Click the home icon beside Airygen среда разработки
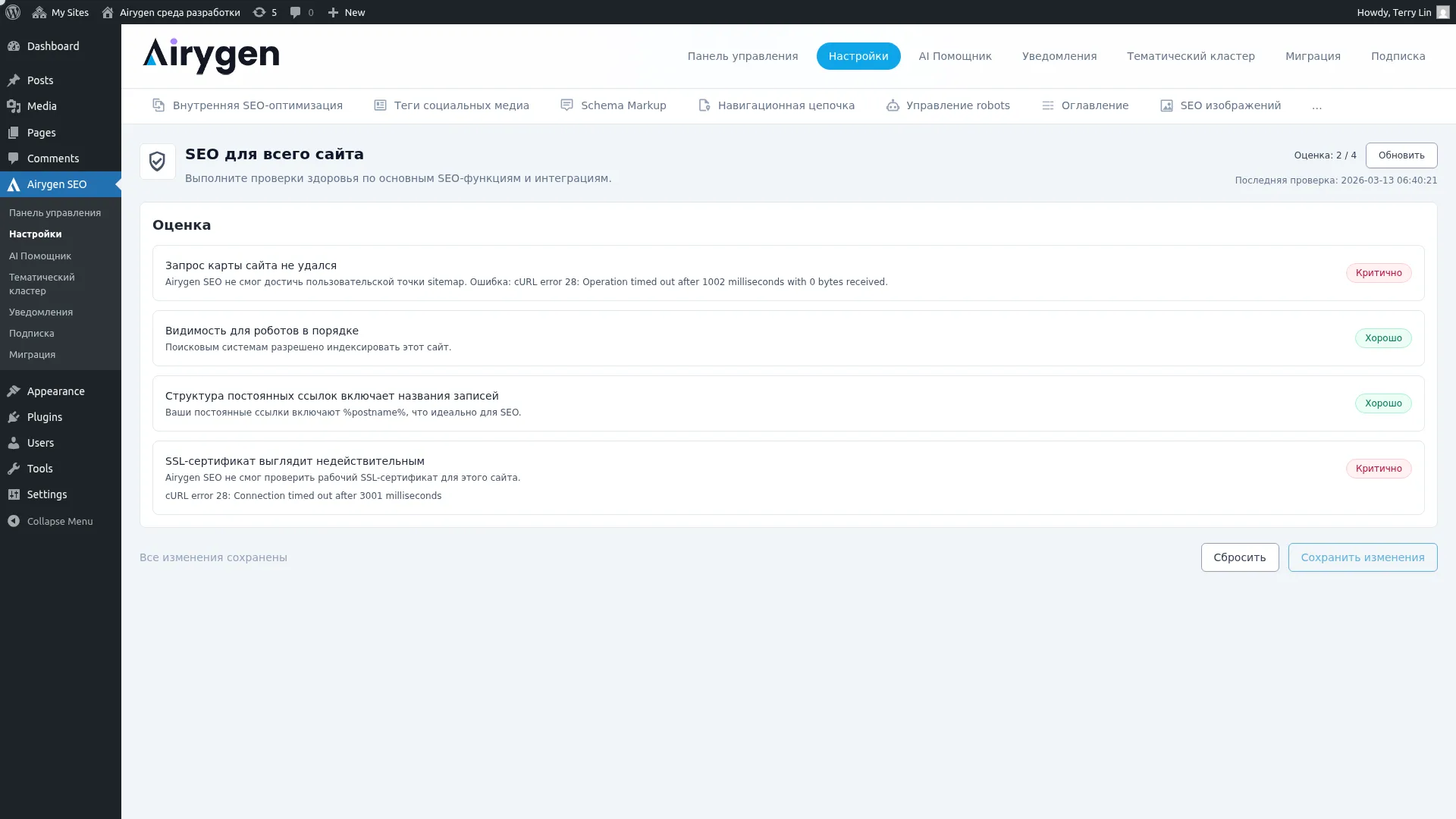The height and width of the screenshot is (819, 1456). (108, 12)
